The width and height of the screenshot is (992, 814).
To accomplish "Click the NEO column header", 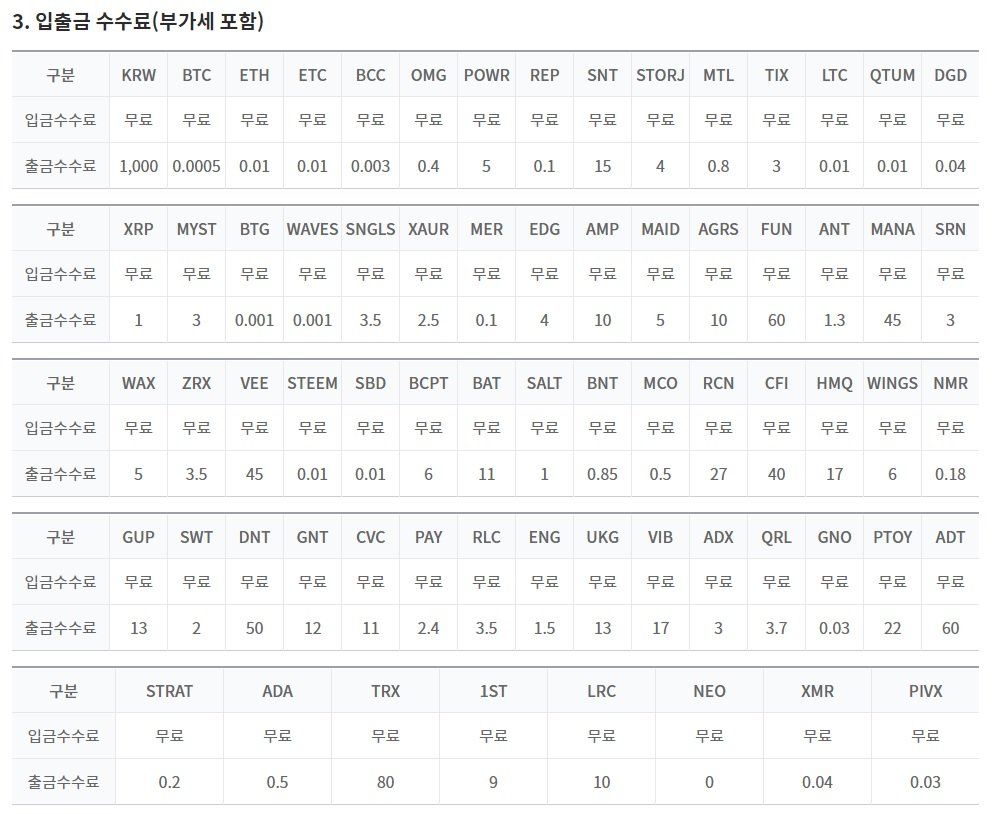I will [x=709, y=691].
